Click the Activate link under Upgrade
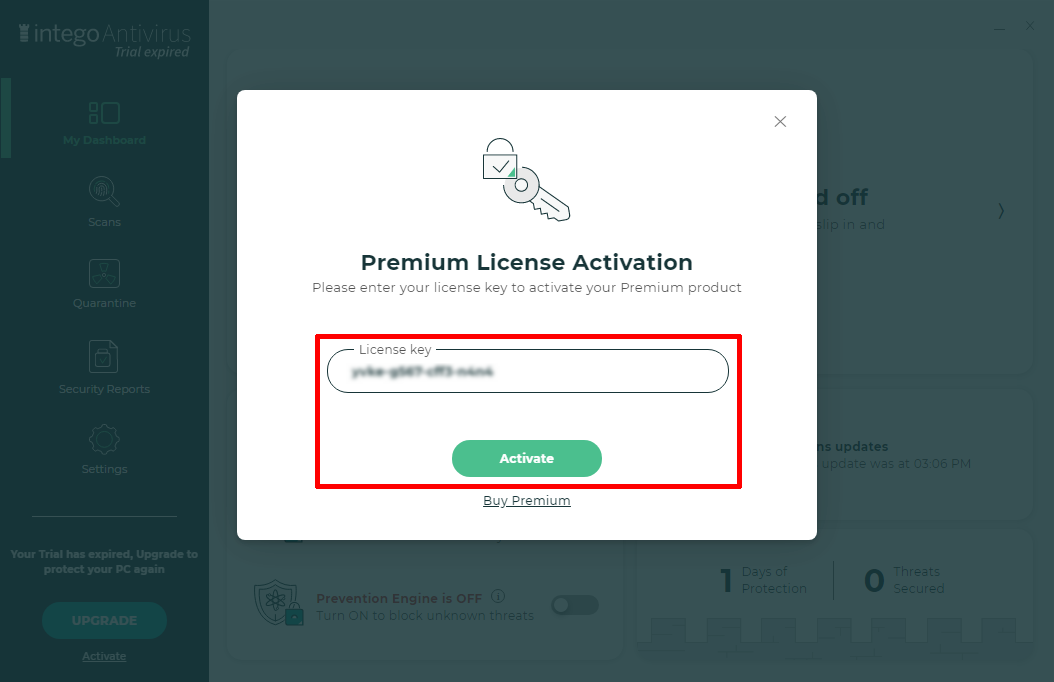1054x682 pixels. click(x=104, y=656)
